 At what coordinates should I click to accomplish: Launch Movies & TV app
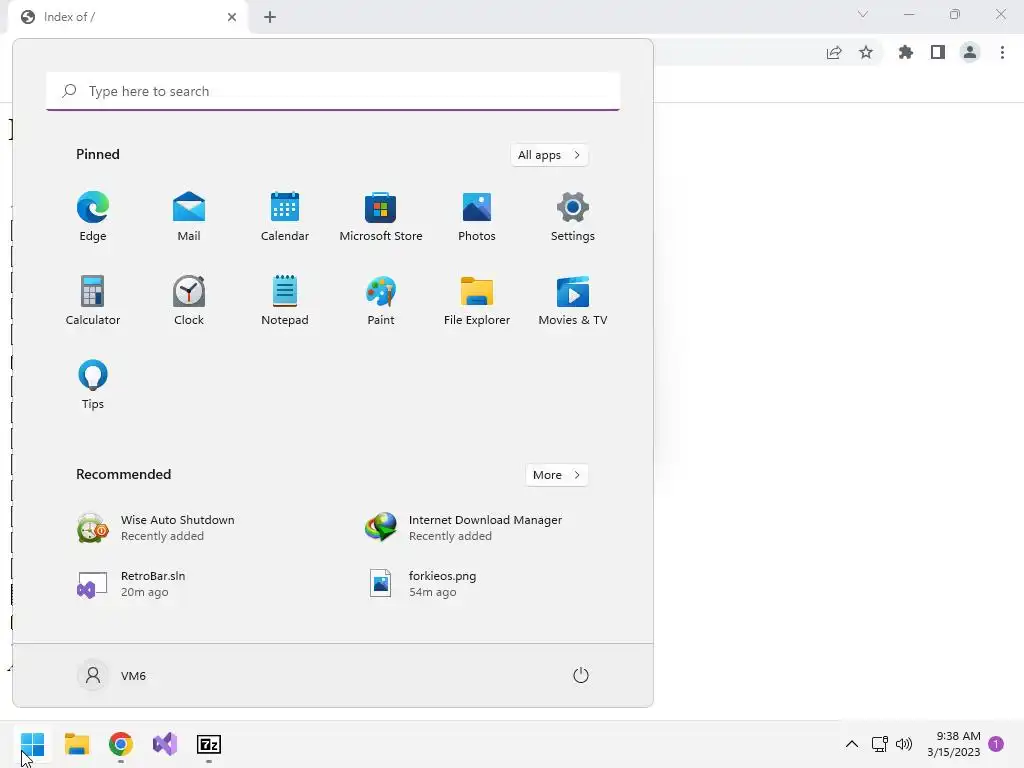pyautogui.click(x=573, y=300)
